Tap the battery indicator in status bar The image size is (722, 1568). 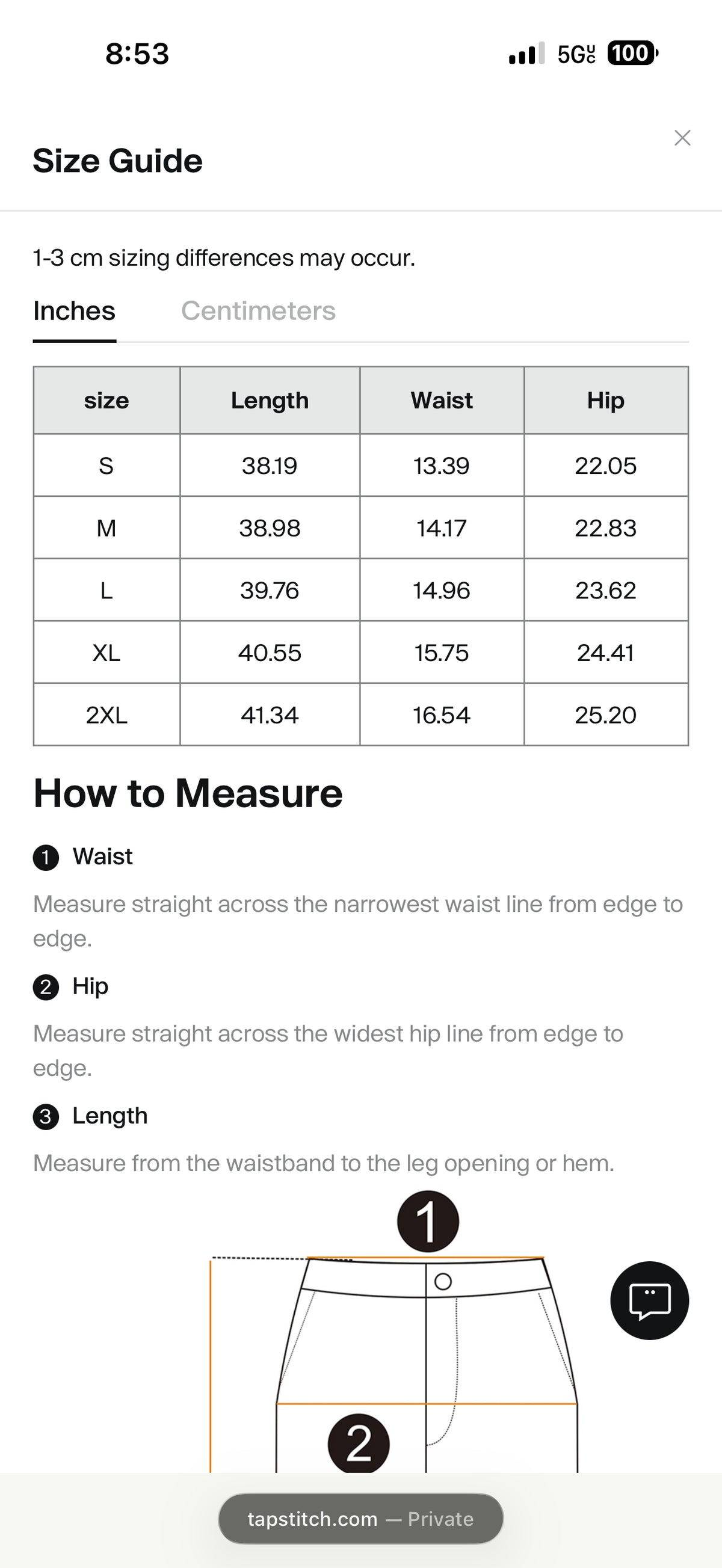[633, 54]
